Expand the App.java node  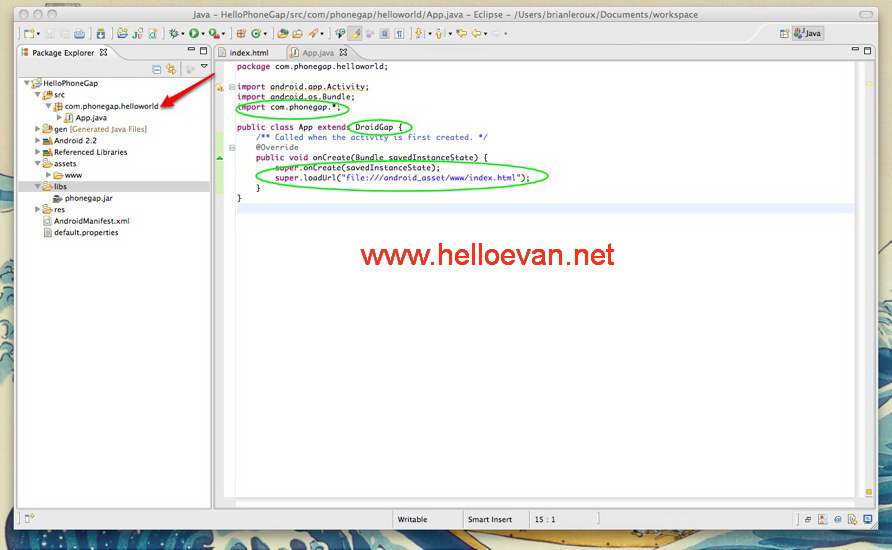coord(59,118)
